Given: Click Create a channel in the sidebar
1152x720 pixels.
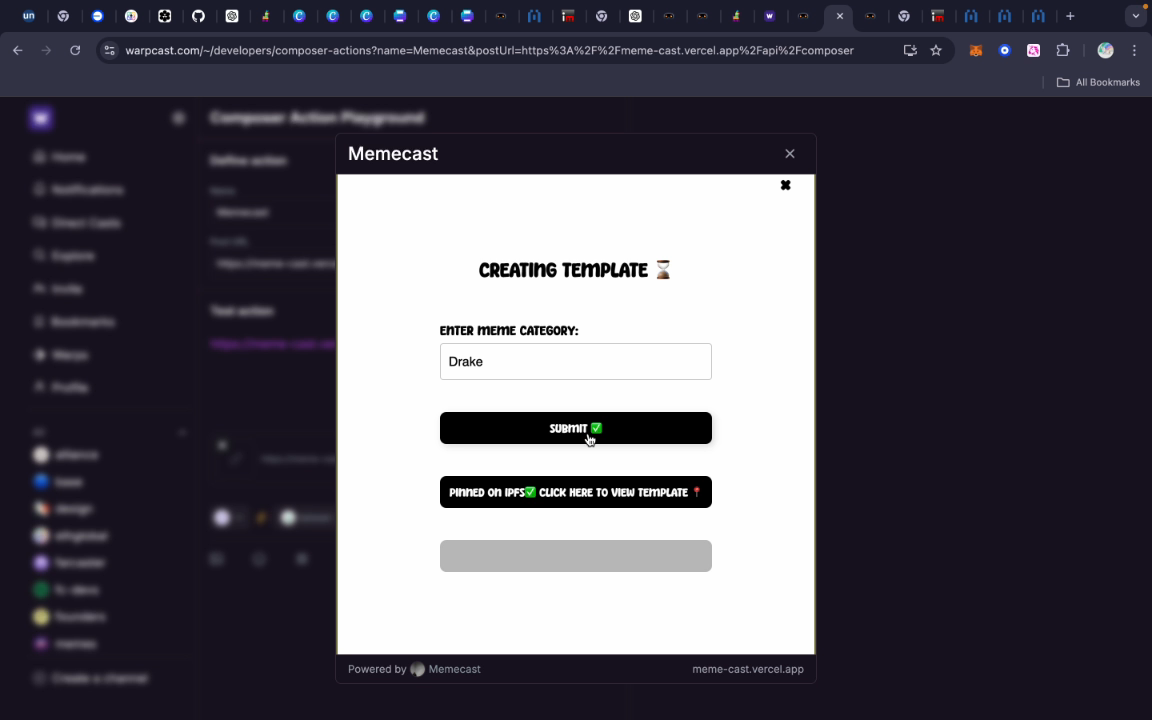Looking at the screenshot, I should (90, 678).
